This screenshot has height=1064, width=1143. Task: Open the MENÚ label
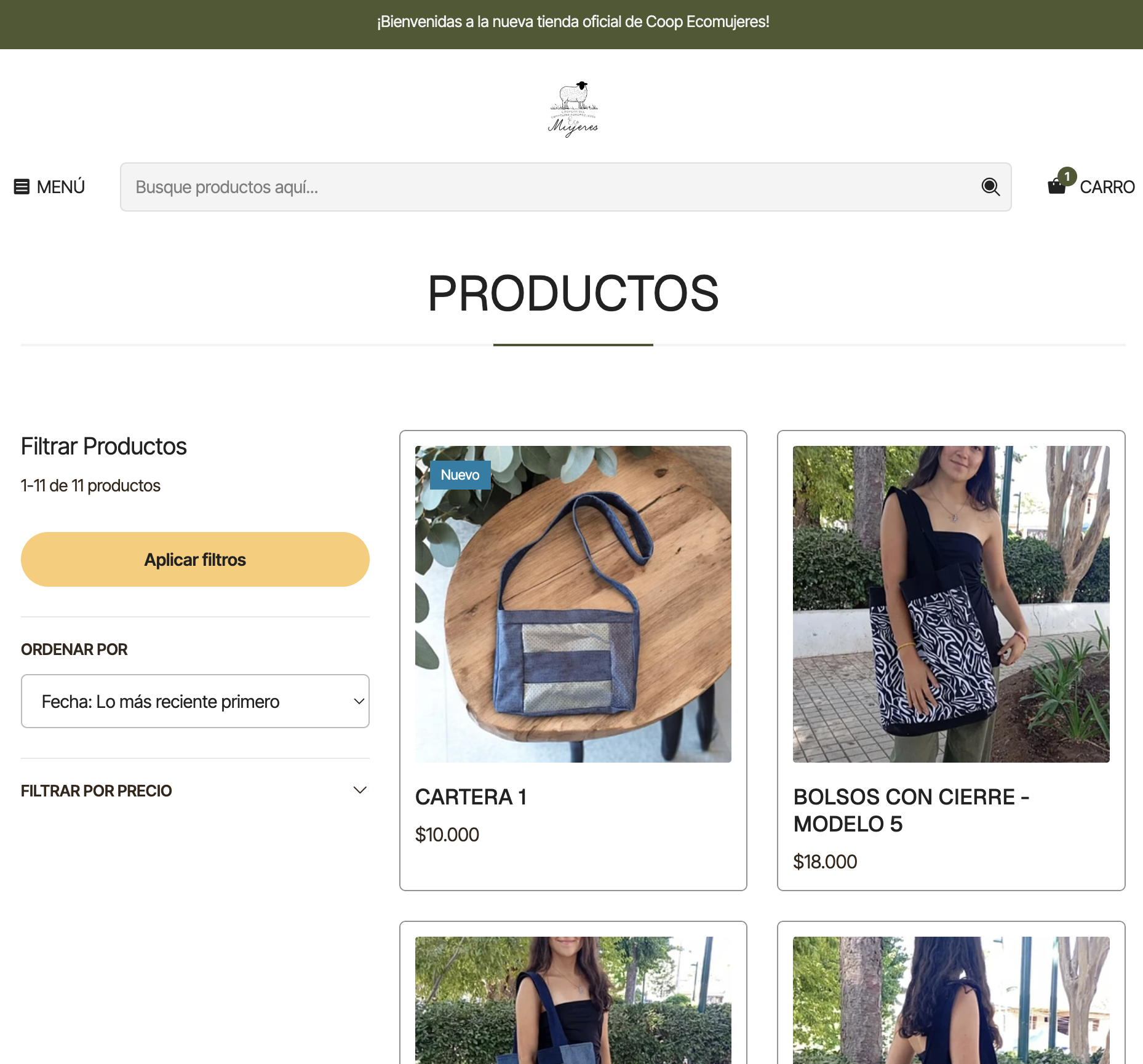point(60,187)
